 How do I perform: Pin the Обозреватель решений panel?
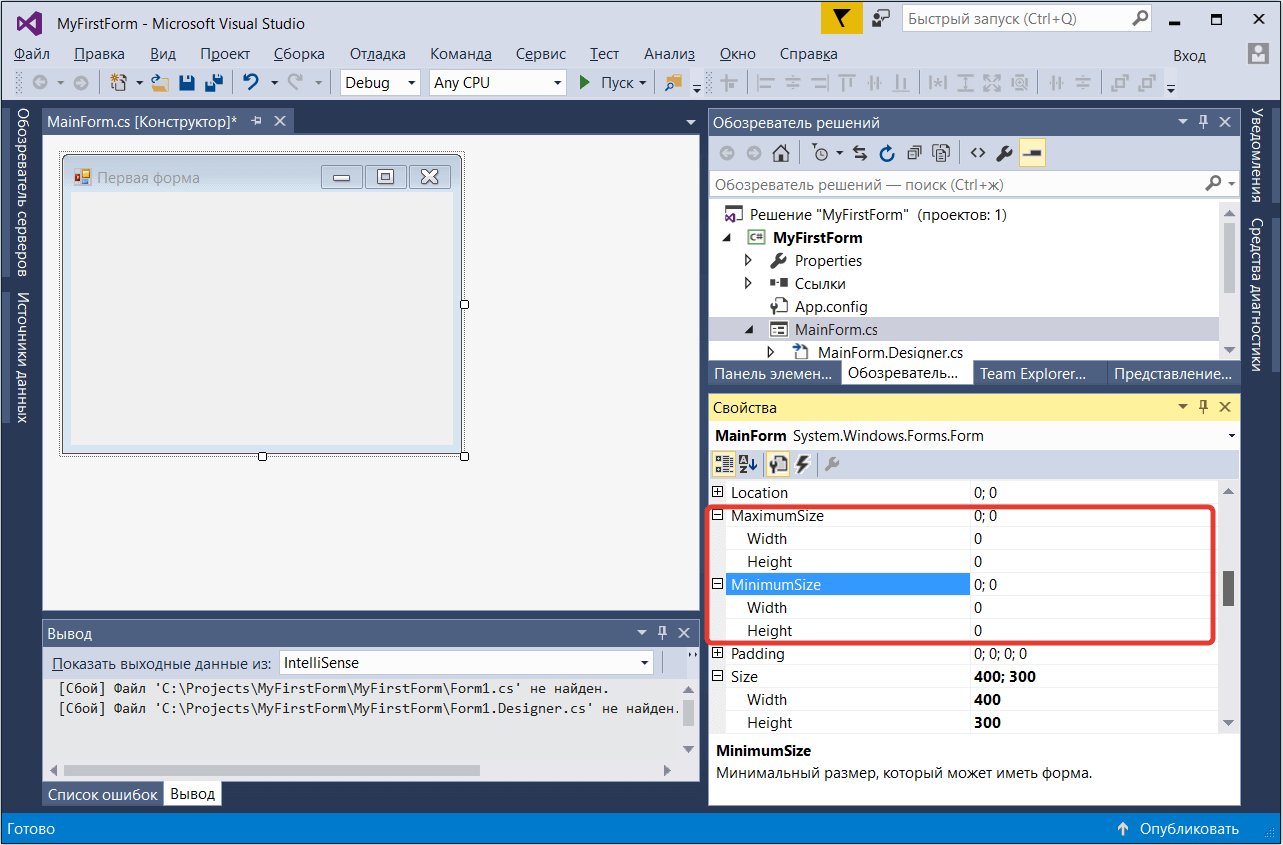pyautogui.click(x=1203, y=122)
